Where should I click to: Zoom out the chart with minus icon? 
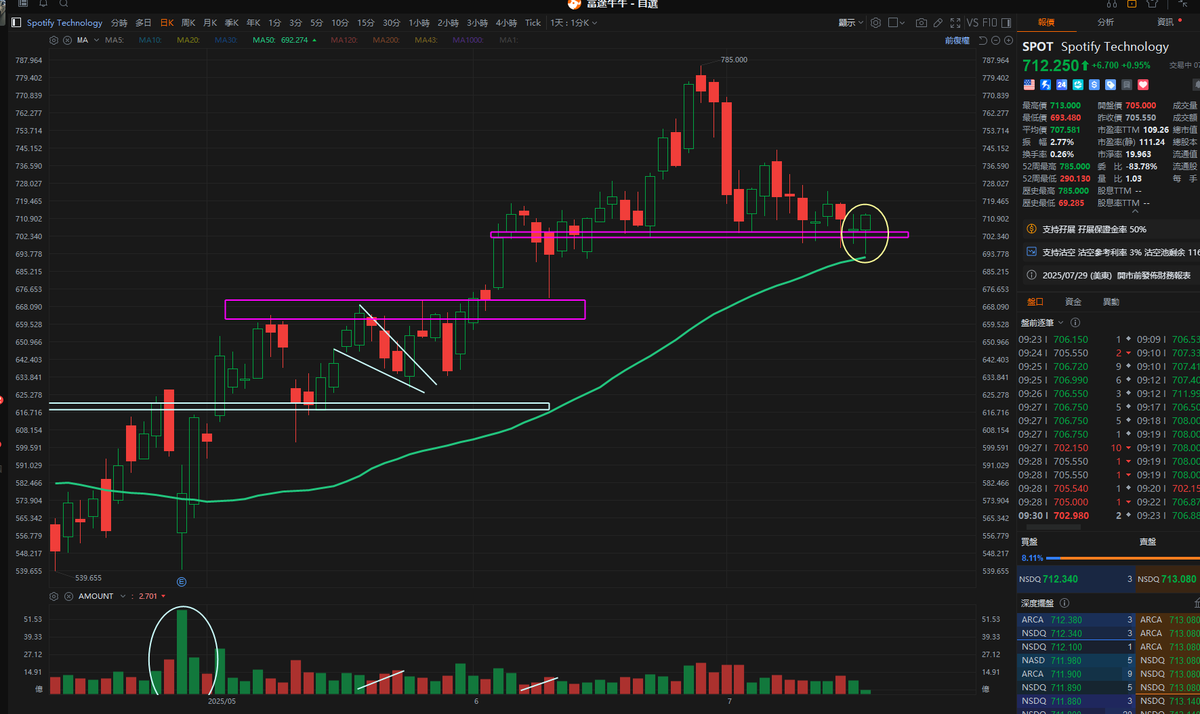point(996,40)
